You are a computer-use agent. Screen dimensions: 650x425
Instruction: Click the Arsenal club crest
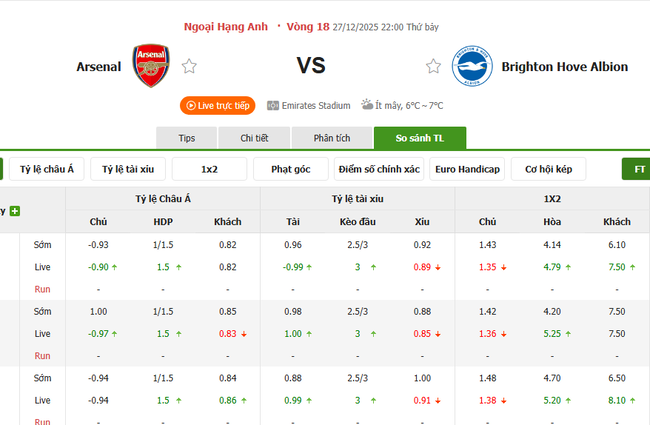pos(152,66)
